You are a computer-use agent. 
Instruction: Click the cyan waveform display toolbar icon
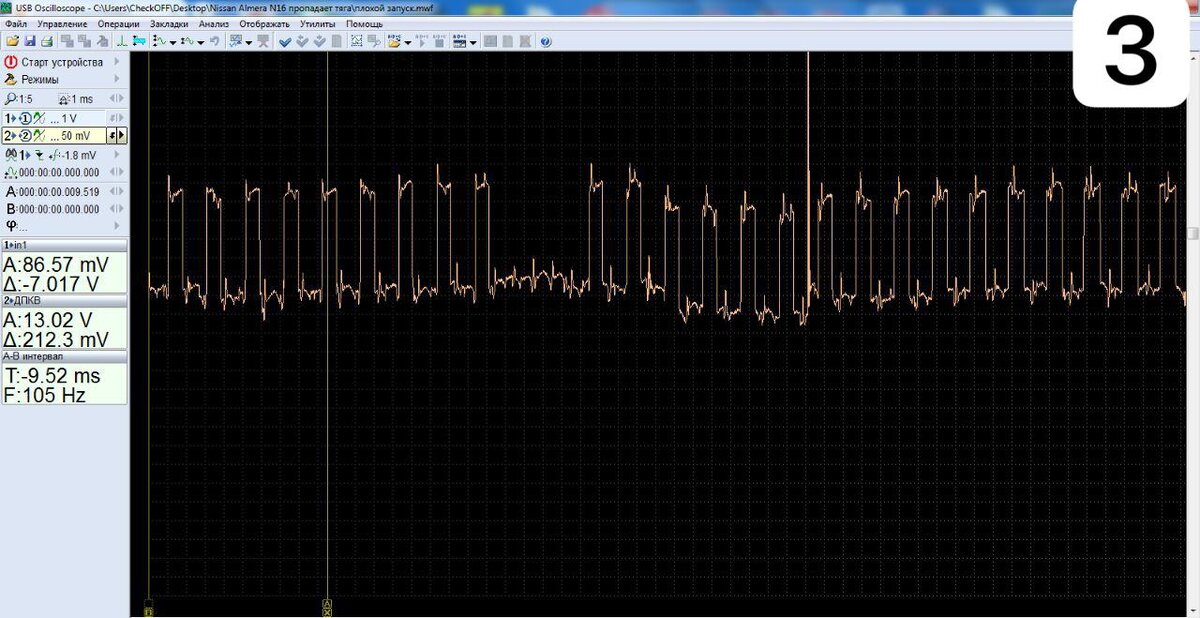click(x=138, y=41)
